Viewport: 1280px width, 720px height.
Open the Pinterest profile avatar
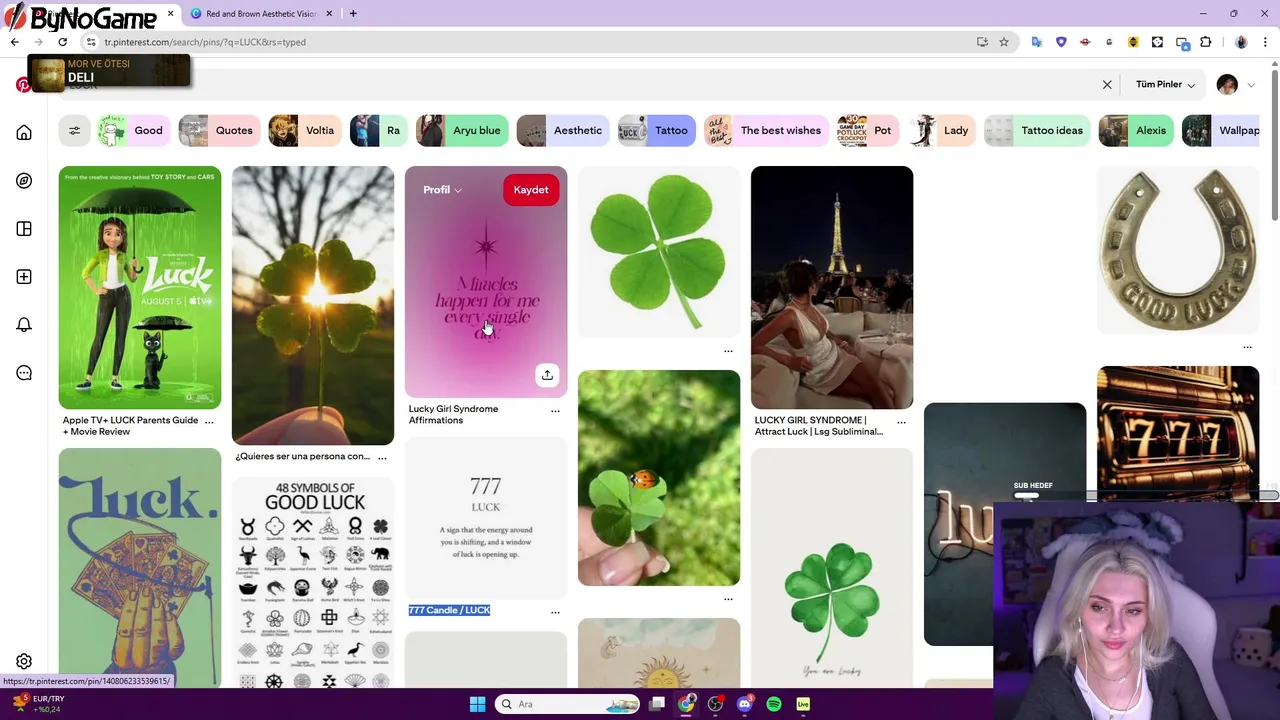1227,85
